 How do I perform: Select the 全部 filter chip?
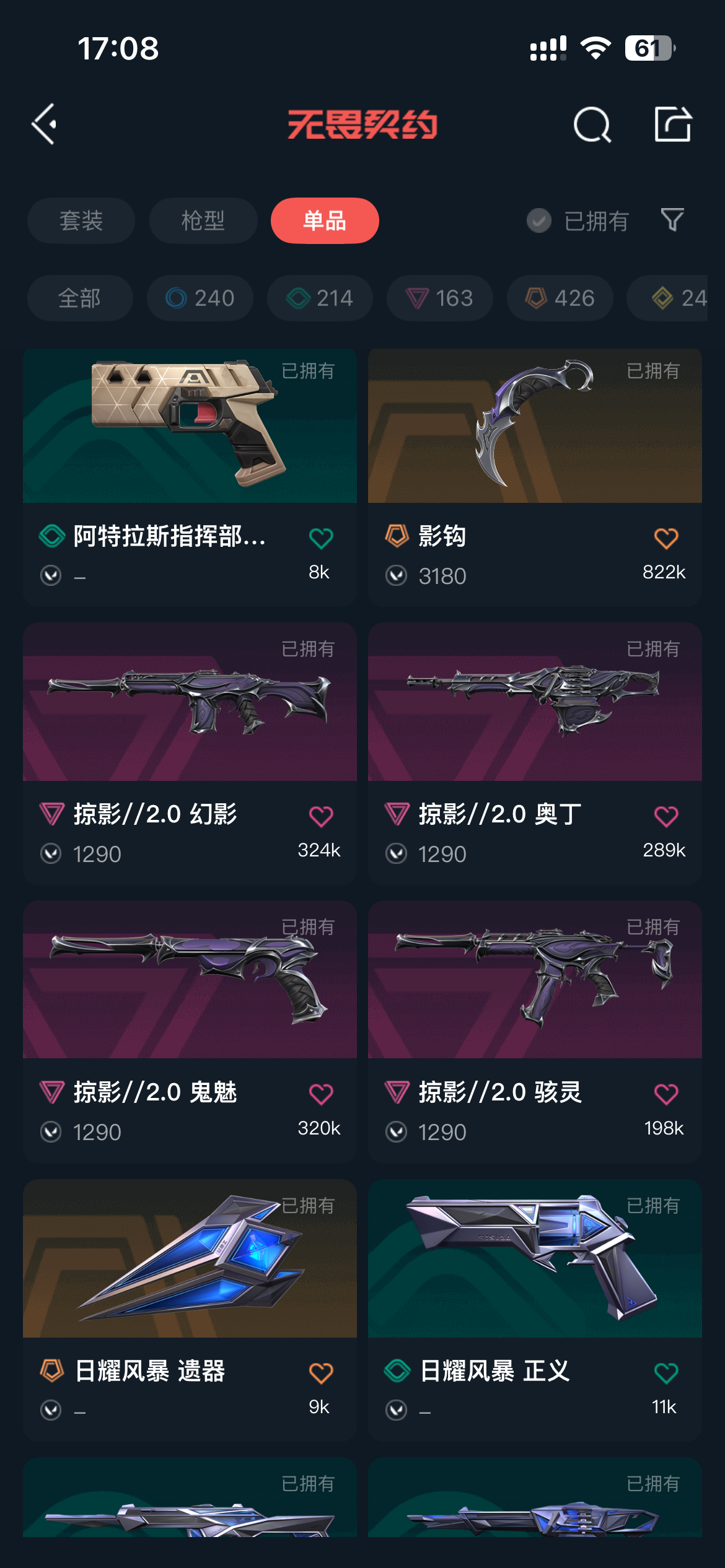click(x=80, y=298)
